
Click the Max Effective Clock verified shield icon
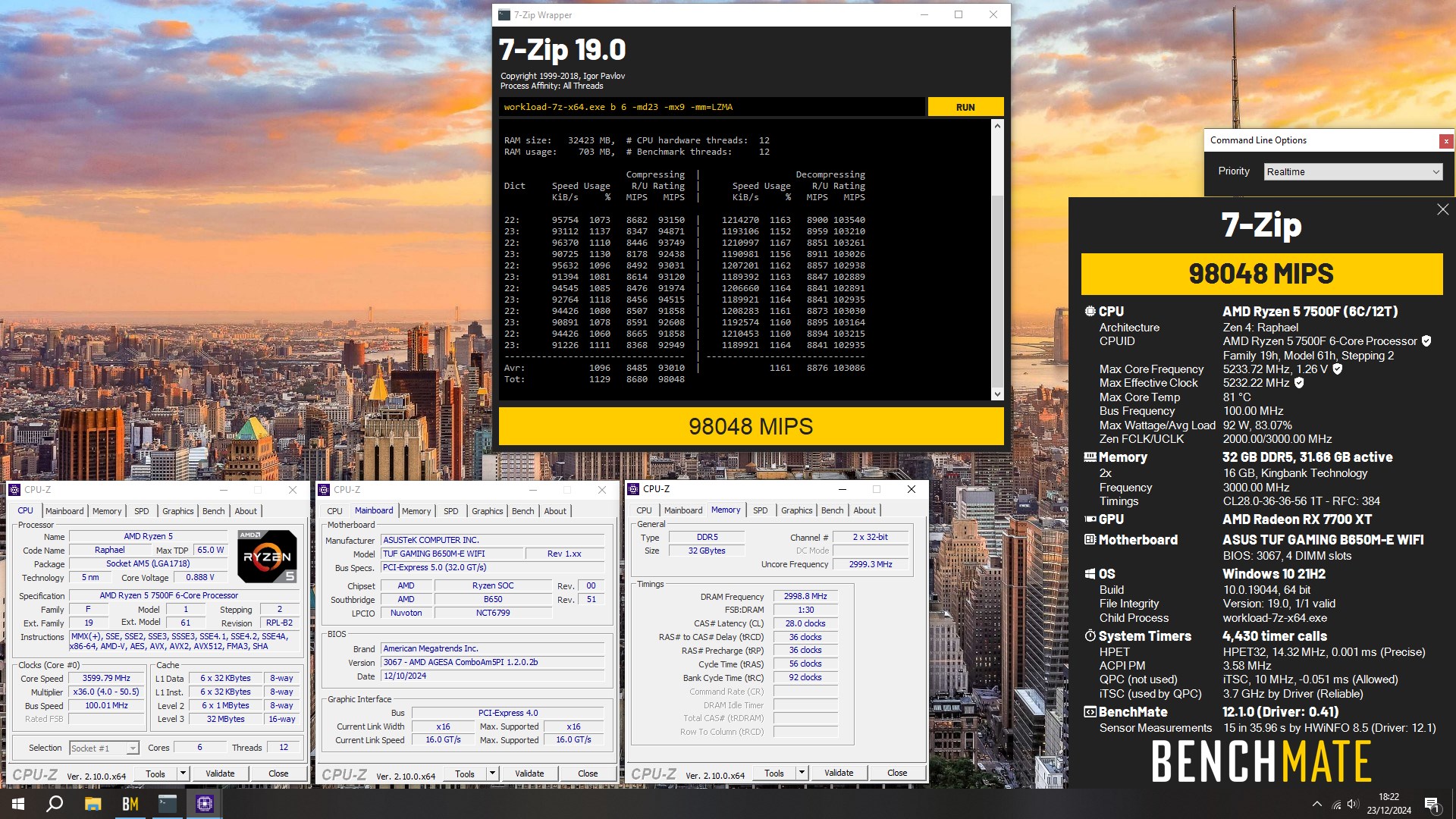coord(1298,383)
